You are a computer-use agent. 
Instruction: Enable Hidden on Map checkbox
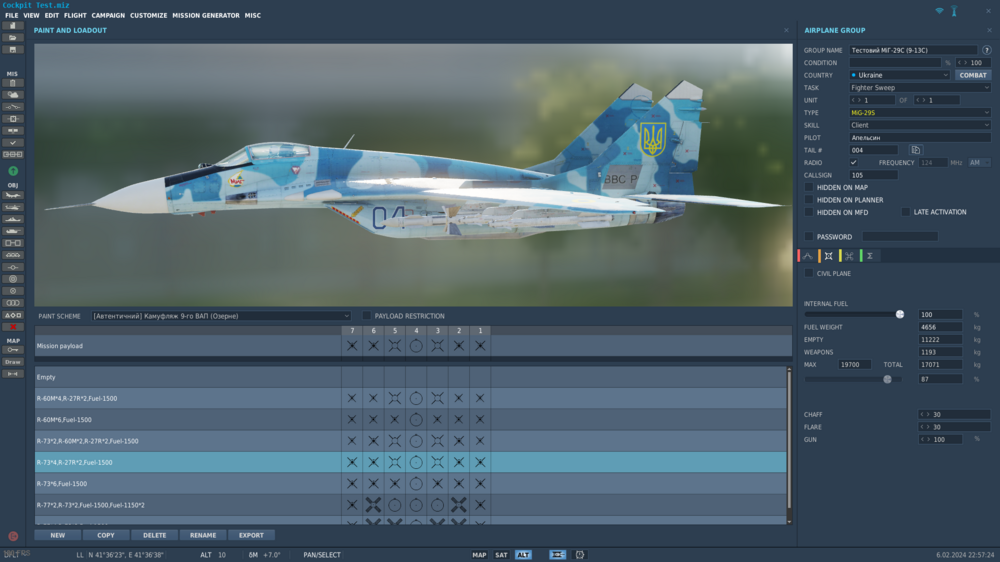point(809,188)
